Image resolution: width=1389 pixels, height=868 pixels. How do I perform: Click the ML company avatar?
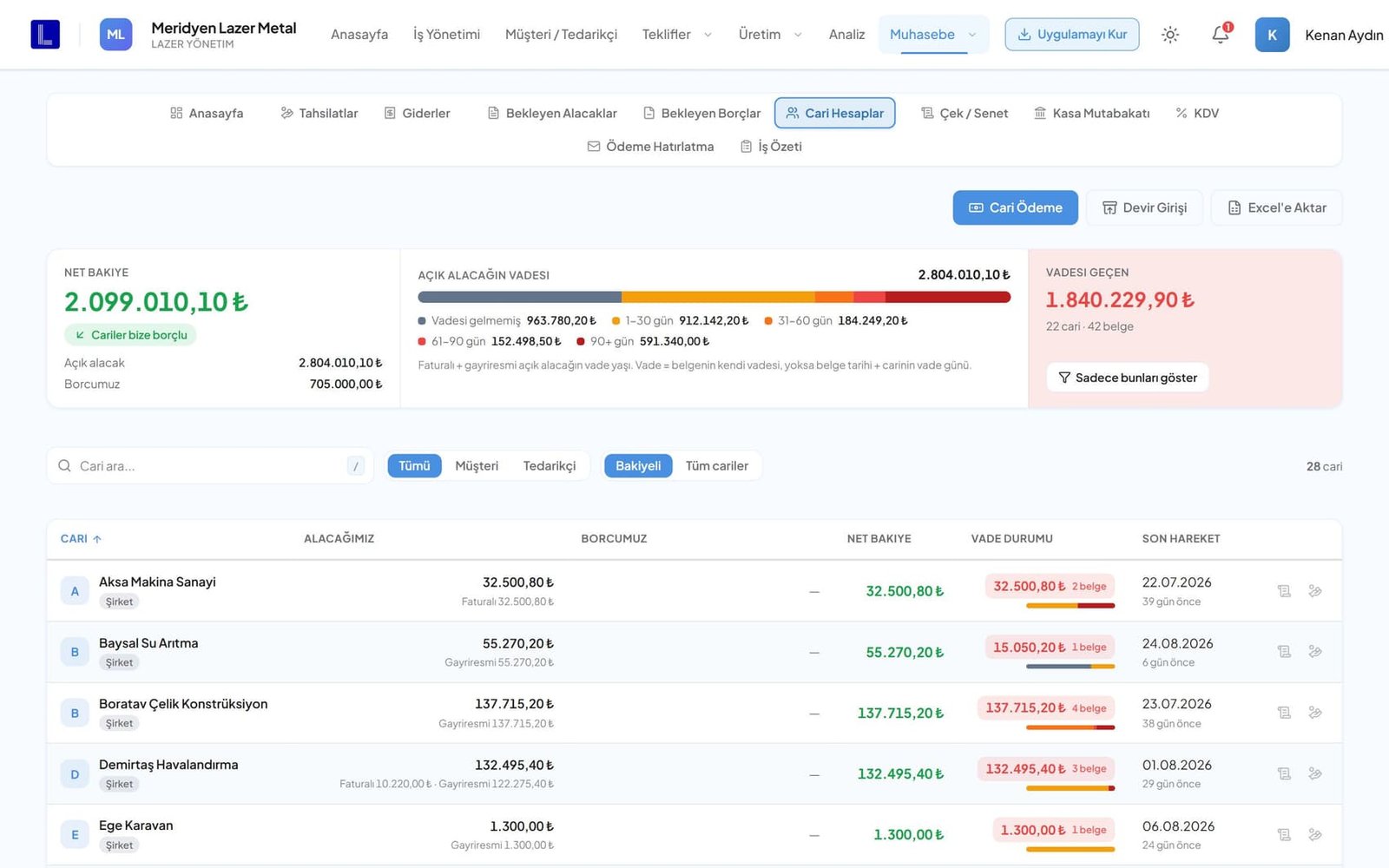pyautogui.click(x=115, y=35)
